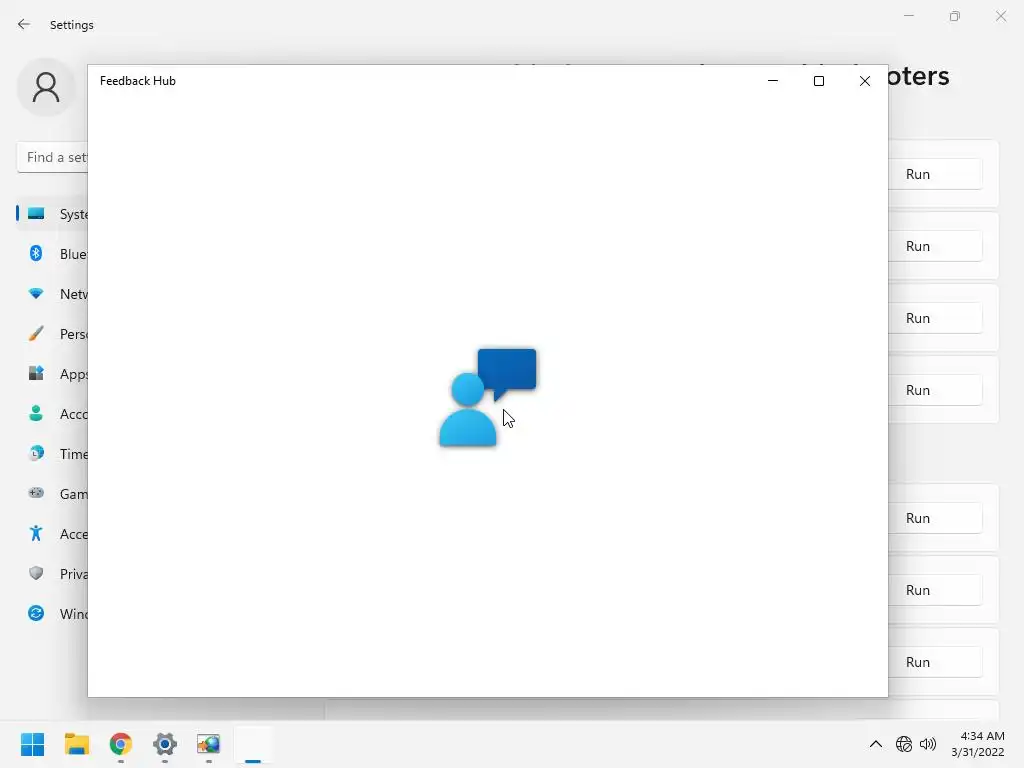This screenshot has width=1024, height=768.
Task: Launch File Explorer from the taskbar
Action: (x=76, y=744)
